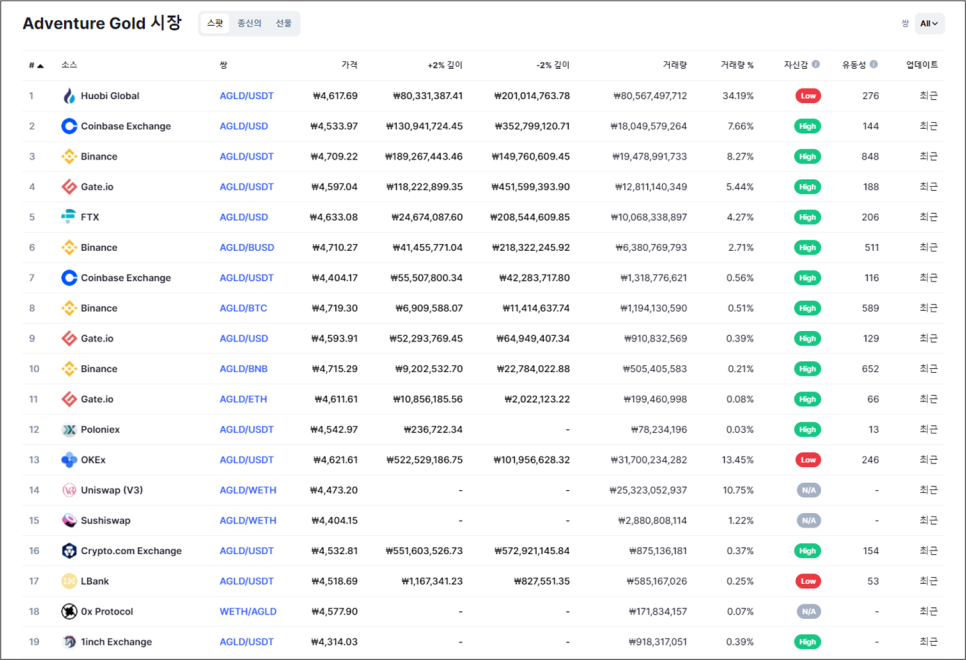Image resolution: width=966 pixels, height=660 pixels.
Task: Click the Binance logo in the AGLD/USDT row
Action: (69, 157)
